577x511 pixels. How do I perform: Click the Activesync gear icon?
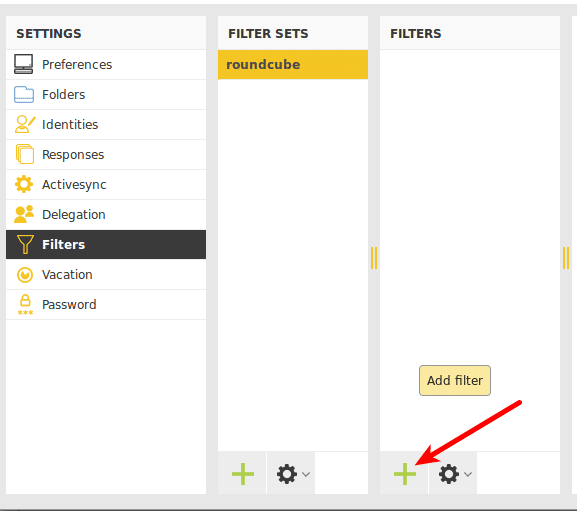point(24,184)
